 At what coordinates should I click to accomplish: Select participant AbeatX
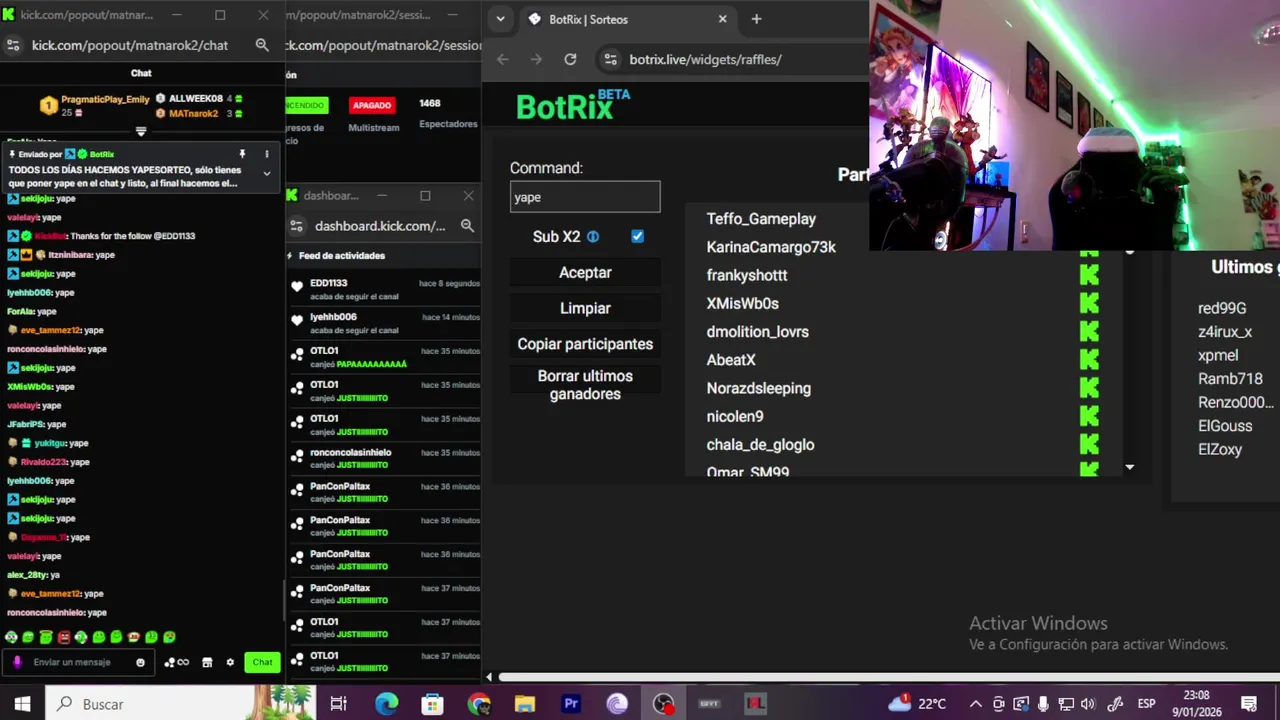[731, 360]
